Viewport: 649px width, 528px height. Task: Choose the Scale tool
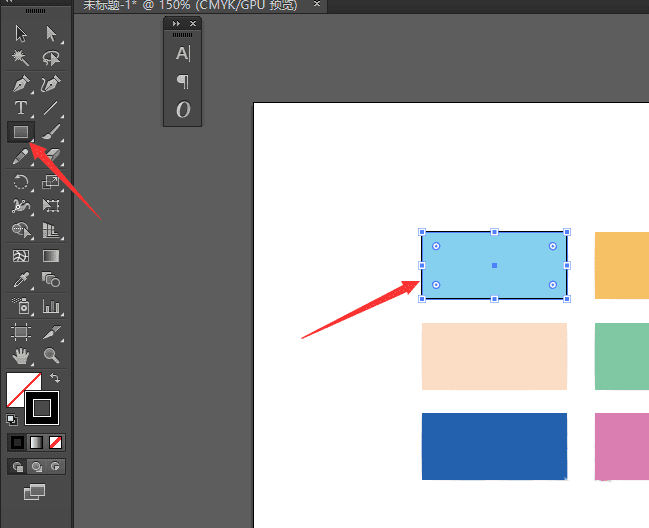tap(51, 182)
